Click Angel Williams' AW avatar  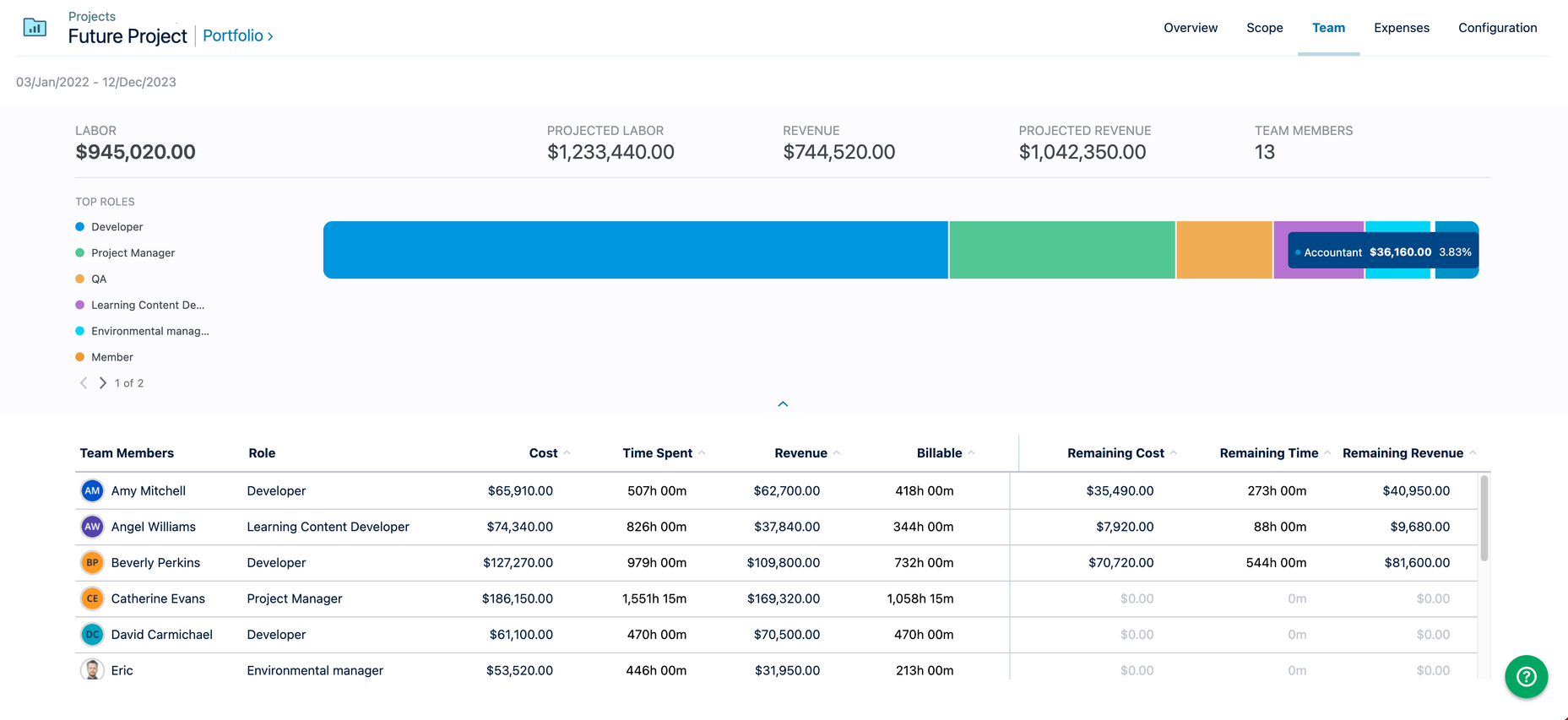(92, 527)
